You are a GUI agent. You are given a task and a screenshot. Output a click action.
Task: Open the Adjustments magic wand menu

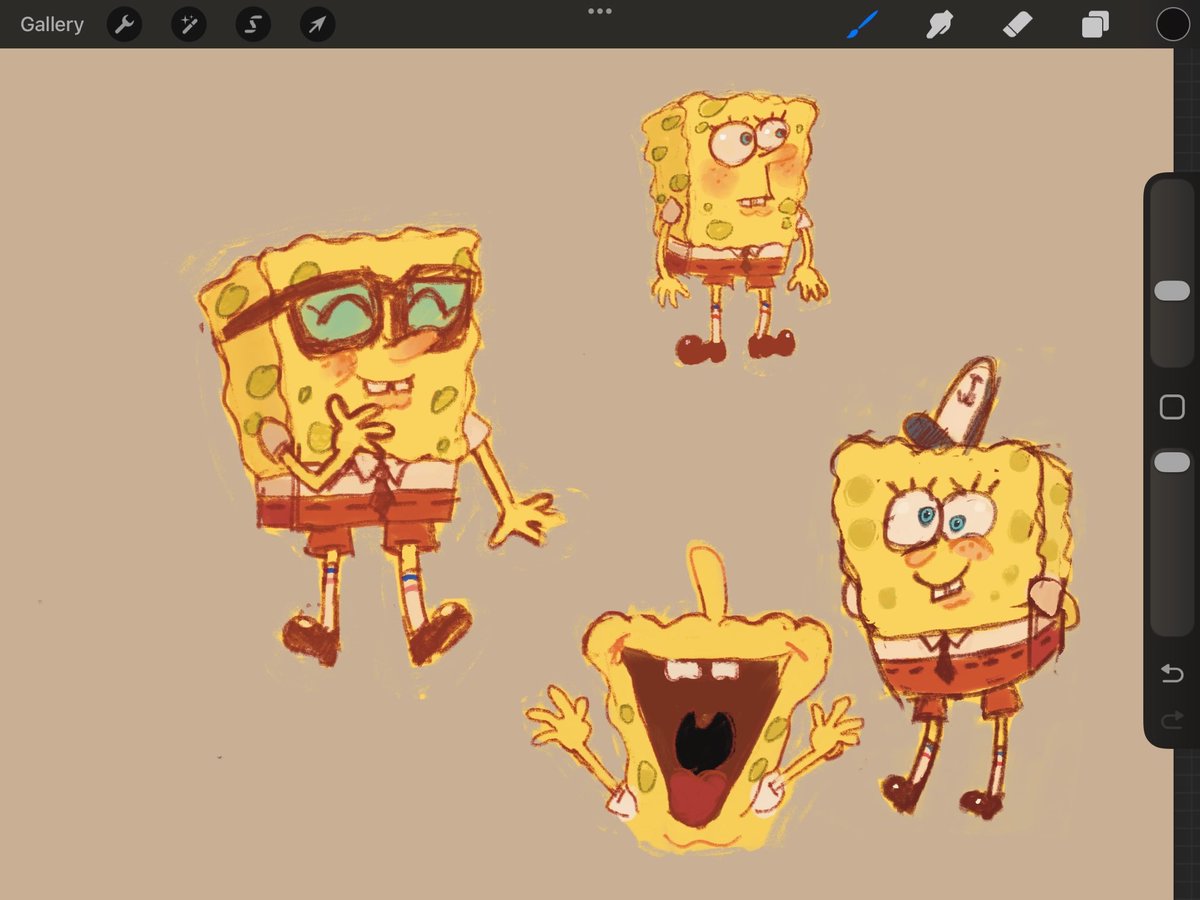pyautogui.click(x=188, y=24)
